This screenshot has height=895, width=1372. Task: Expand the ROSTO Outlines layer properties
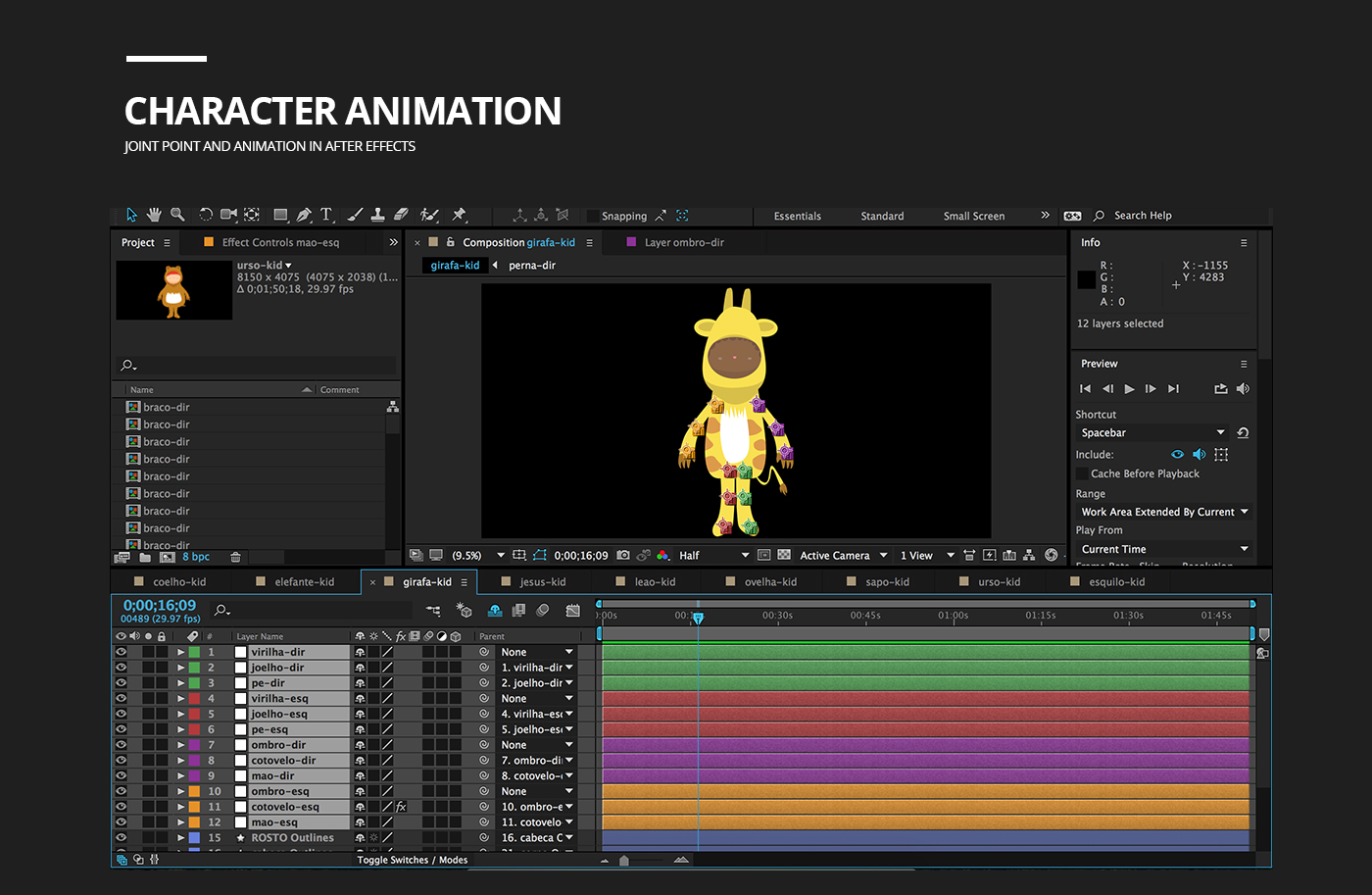point(180,838)
